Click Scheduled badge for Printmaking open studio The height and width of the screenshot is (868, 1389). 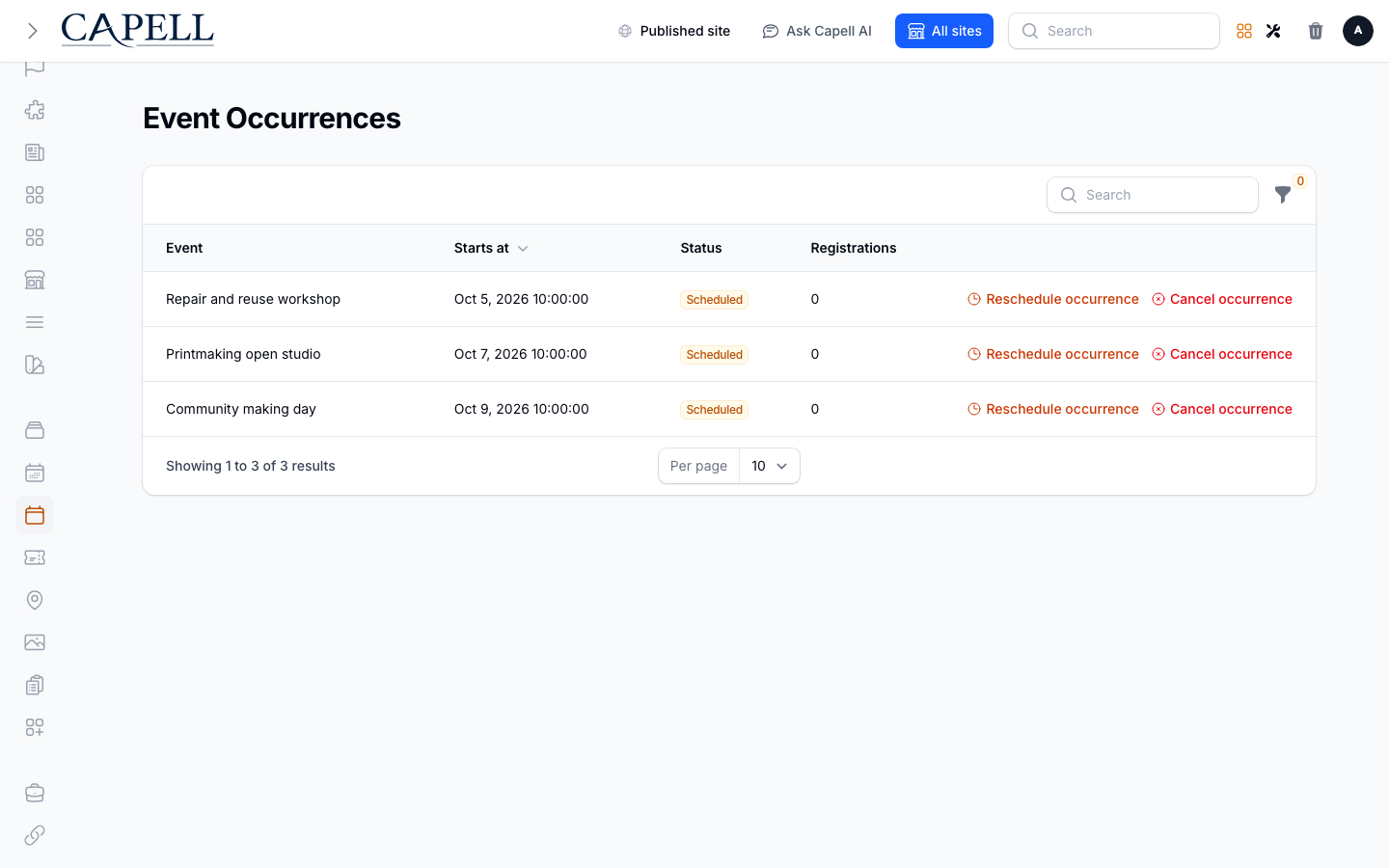(715, 355)
